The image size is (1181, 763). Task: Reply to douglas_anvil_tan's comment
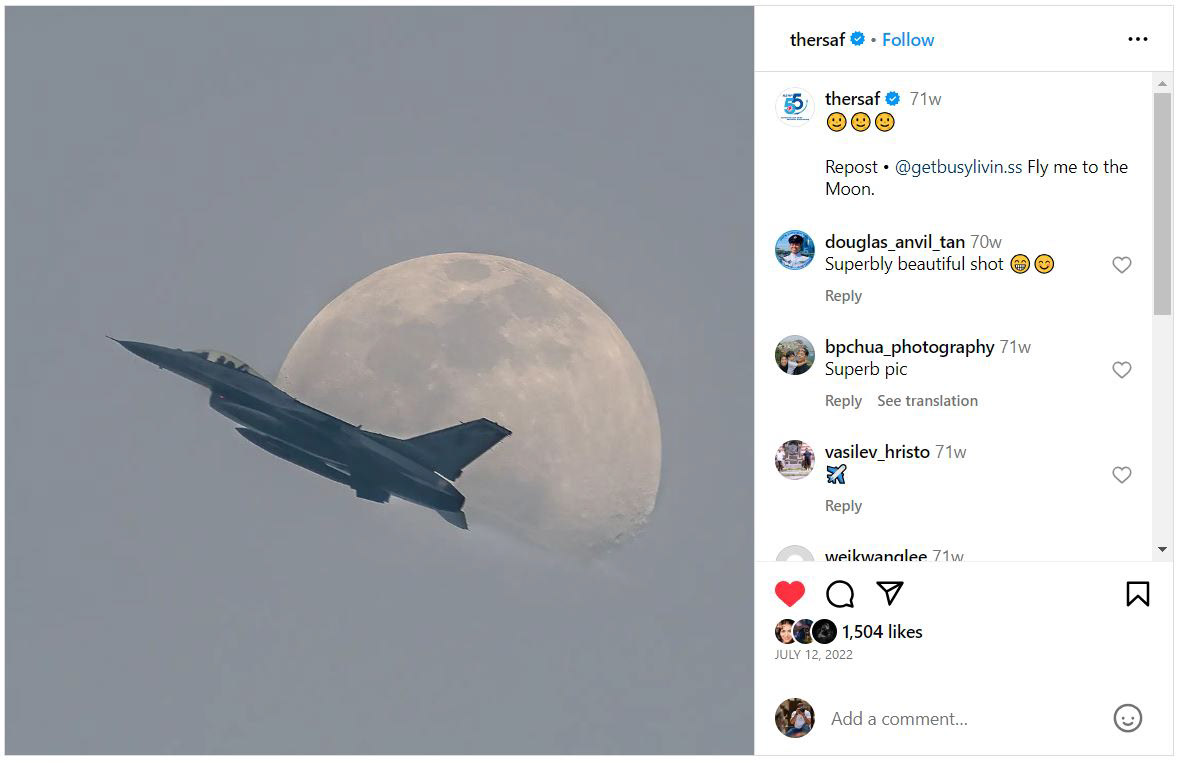843,296
